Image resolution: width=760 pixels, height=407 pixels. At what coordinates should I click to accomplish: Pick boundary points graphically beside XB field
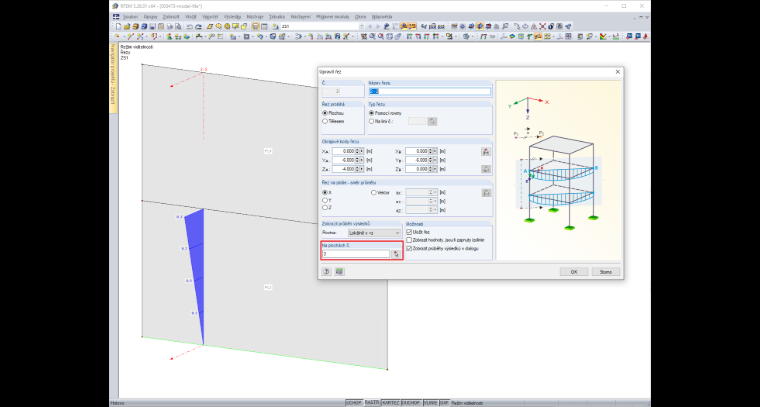click(486, 151)
